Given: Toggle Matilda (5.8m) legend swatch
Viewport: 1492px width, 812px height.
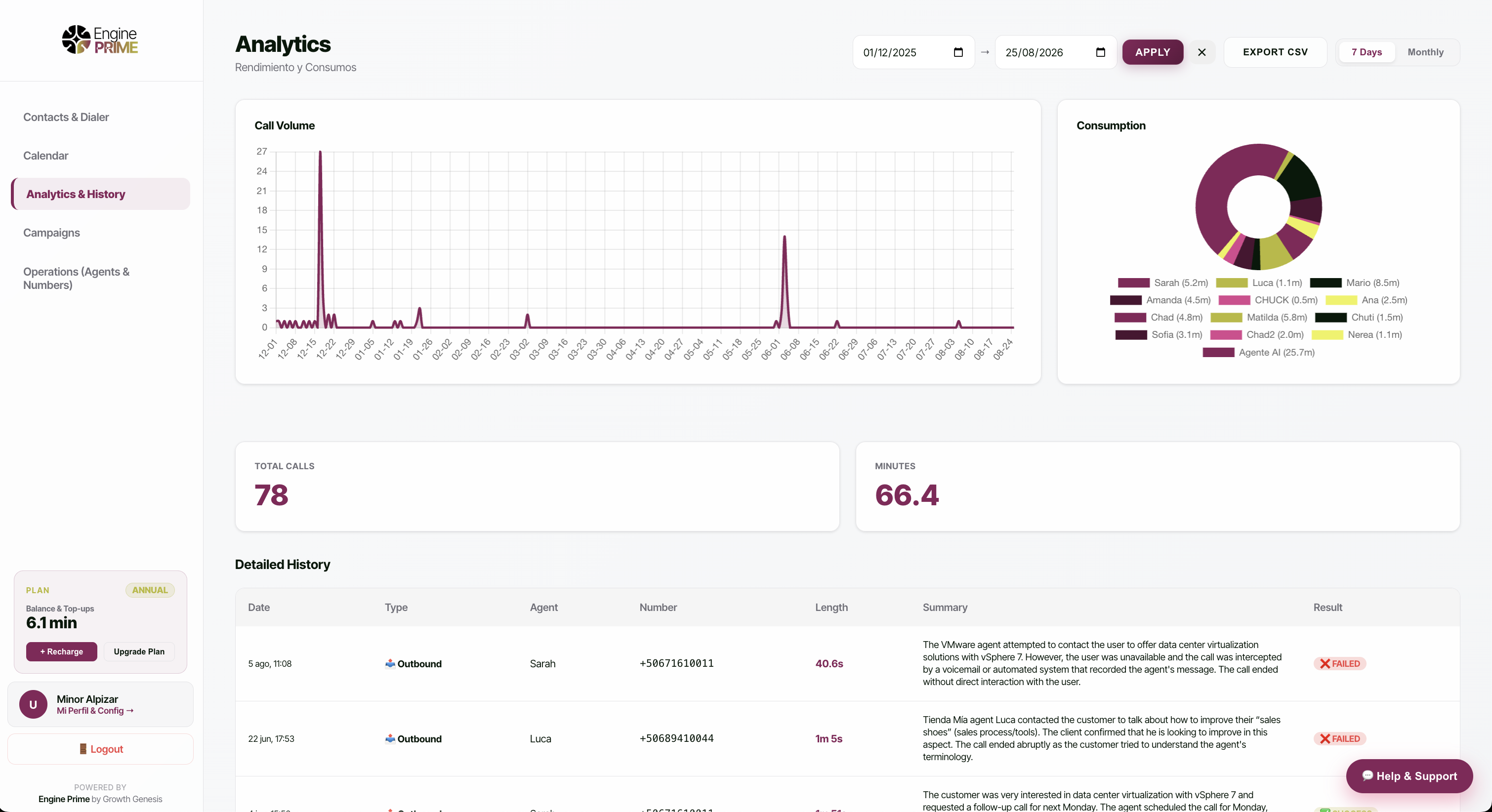Looking at the screenshot, I should tap(1226, 318).
